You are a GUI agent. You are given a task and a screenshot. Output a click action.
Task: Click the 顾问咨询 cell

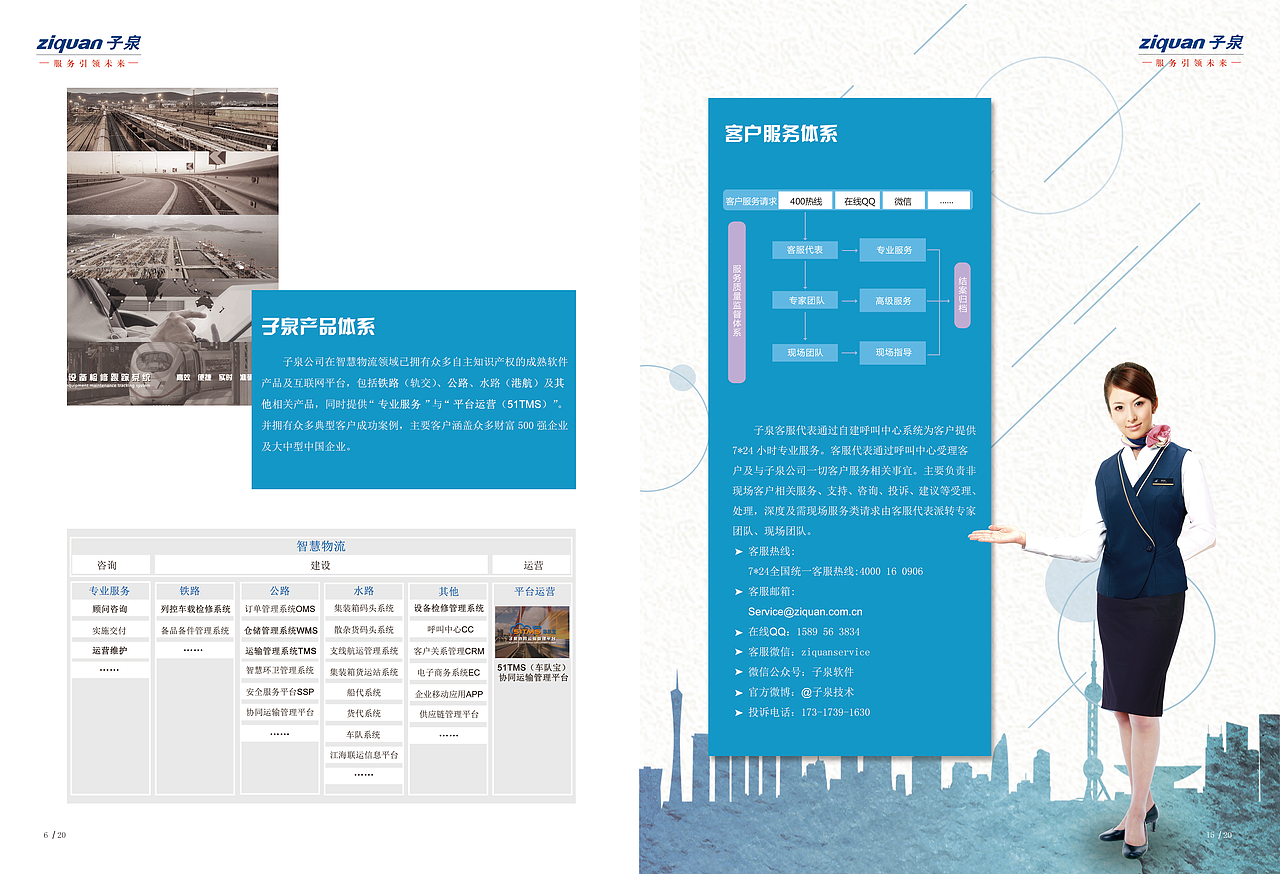click(110, 609)
